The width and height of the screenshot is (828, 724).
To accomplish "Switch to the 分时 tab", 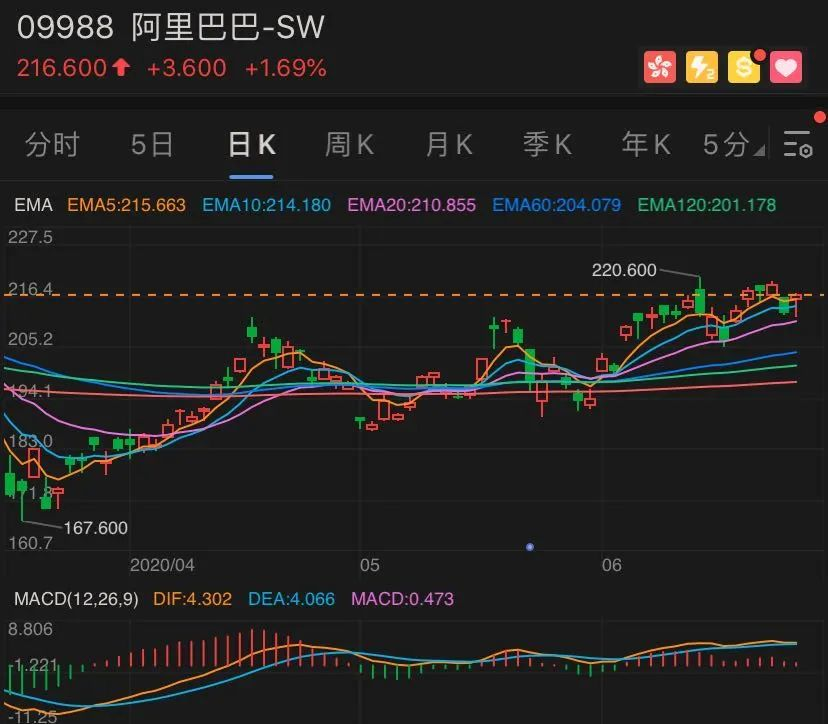I will pyautogui.click(x=52, y=144).
